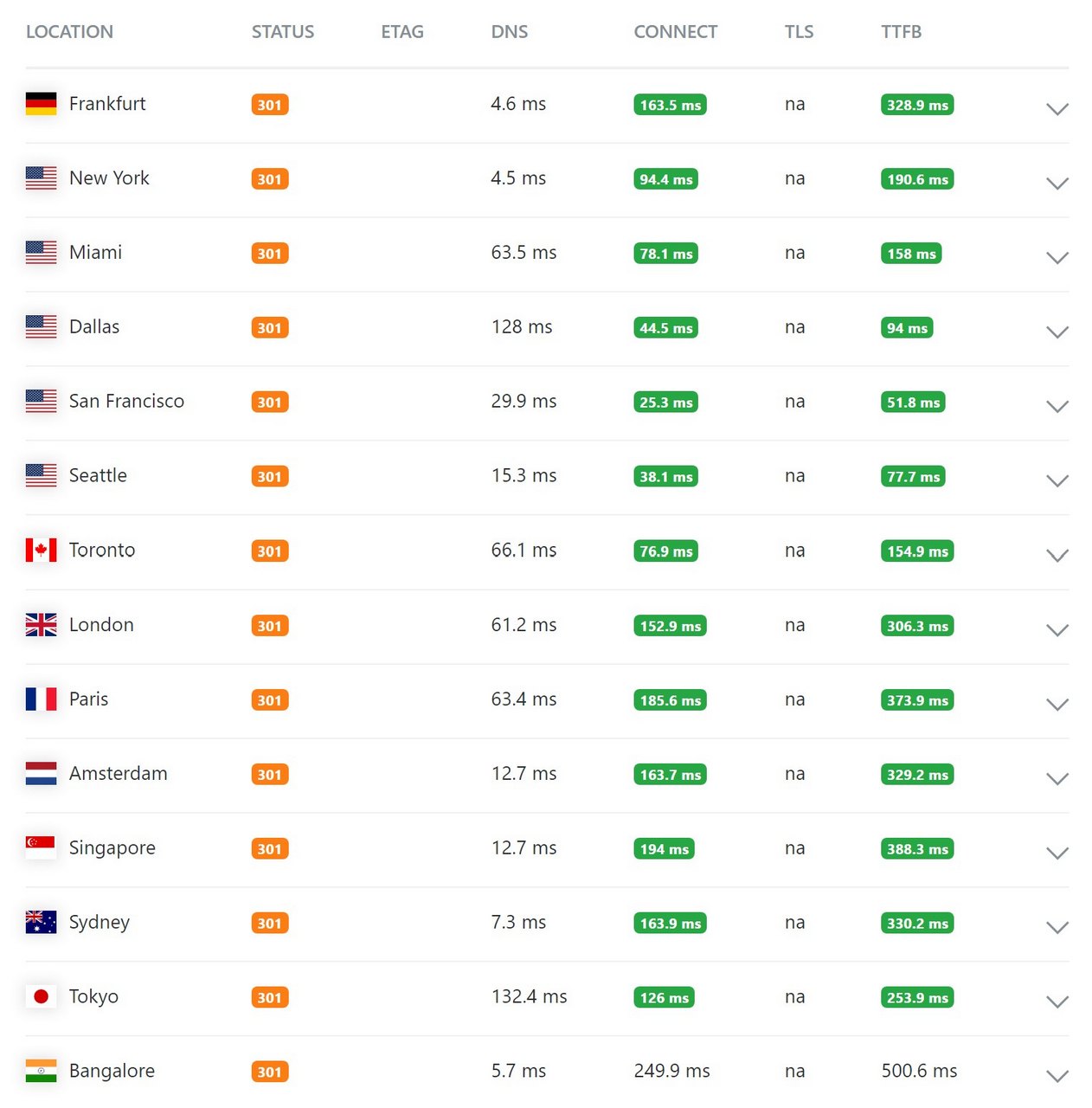Click the 328.9 ms TTFB badge for Frankfurt
The image size is (1092, 1108).
[917, 105]
